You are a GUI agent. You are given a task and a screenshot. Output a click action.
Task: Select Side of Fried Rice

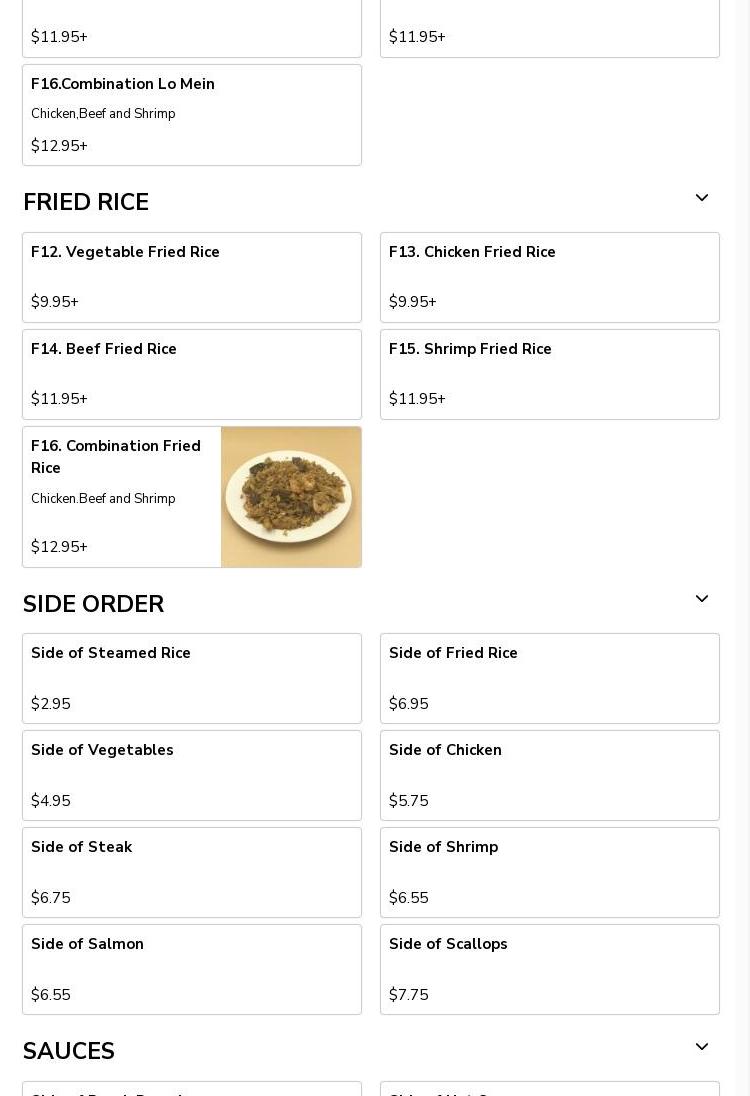549,678
